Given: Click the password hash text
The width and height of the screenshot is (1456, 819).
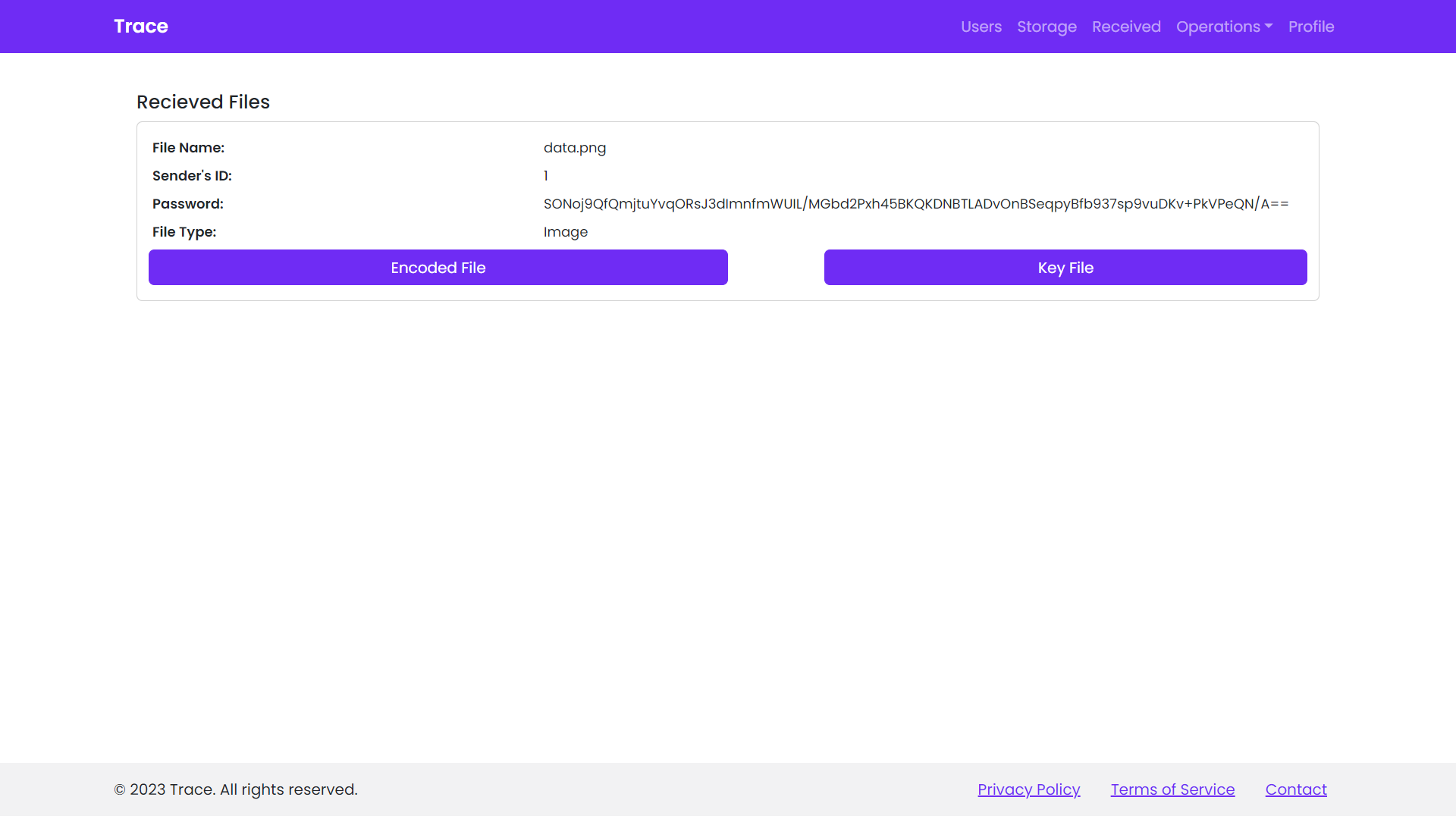Looking at the screenshot, I should coord(916,204).
